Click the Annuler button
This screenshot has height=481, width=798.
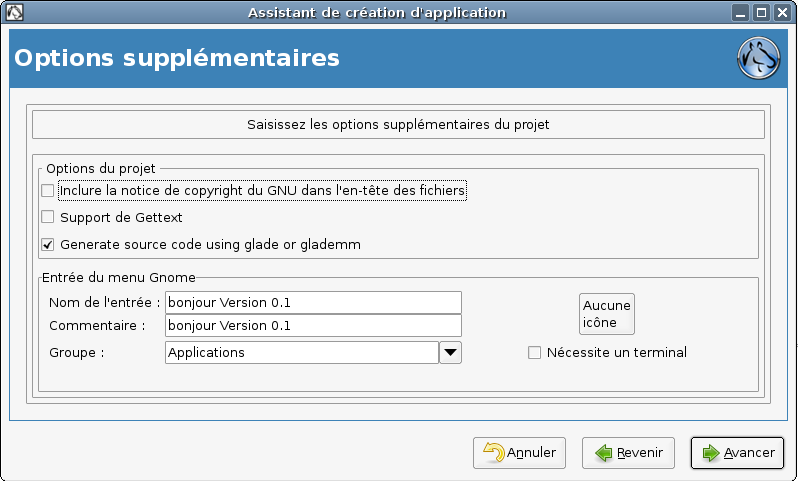tap(519, 452)
